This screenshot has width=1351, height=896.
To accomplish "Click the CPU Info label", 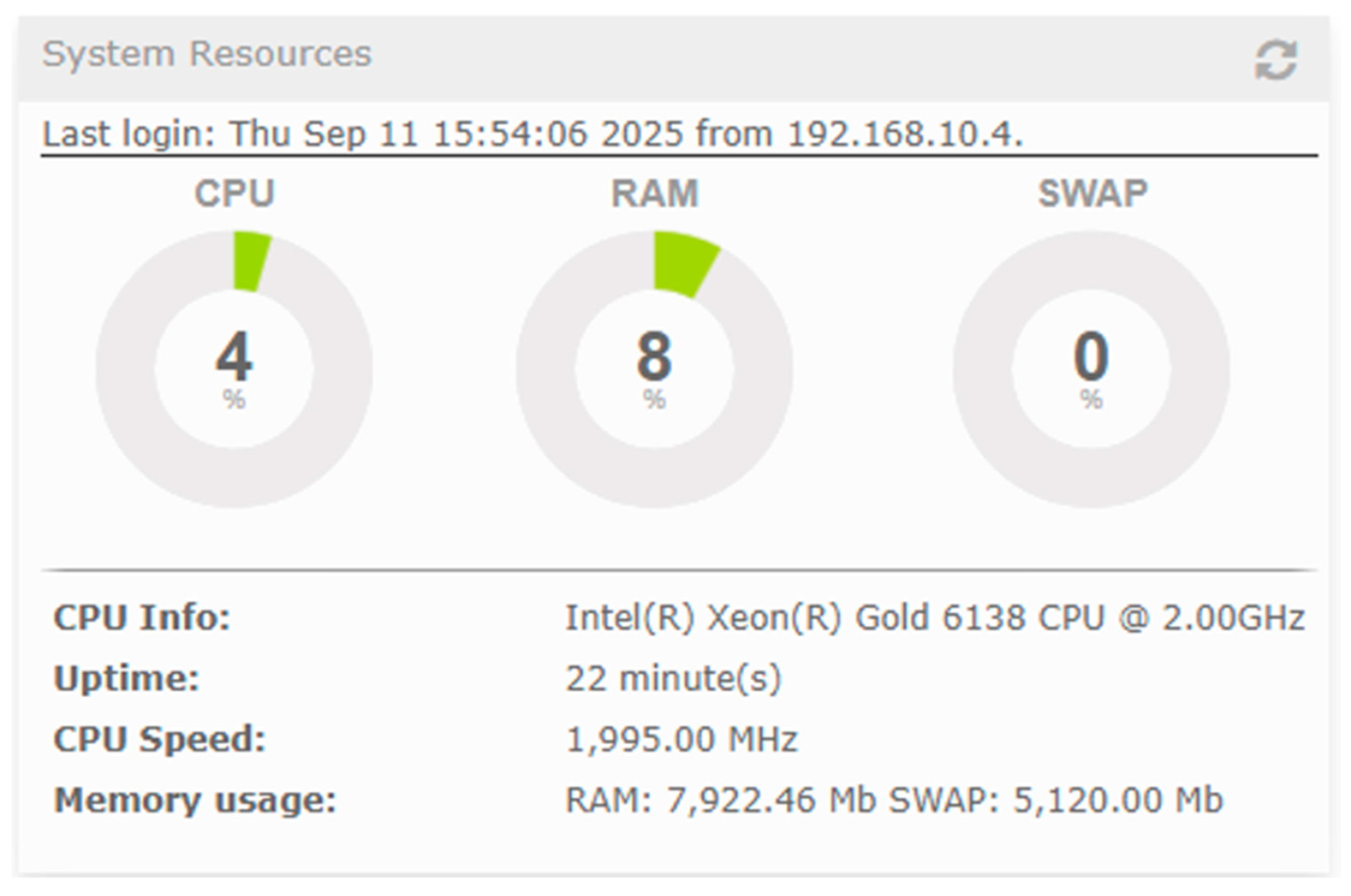I will pyautogui.click(x=142, y=618).
